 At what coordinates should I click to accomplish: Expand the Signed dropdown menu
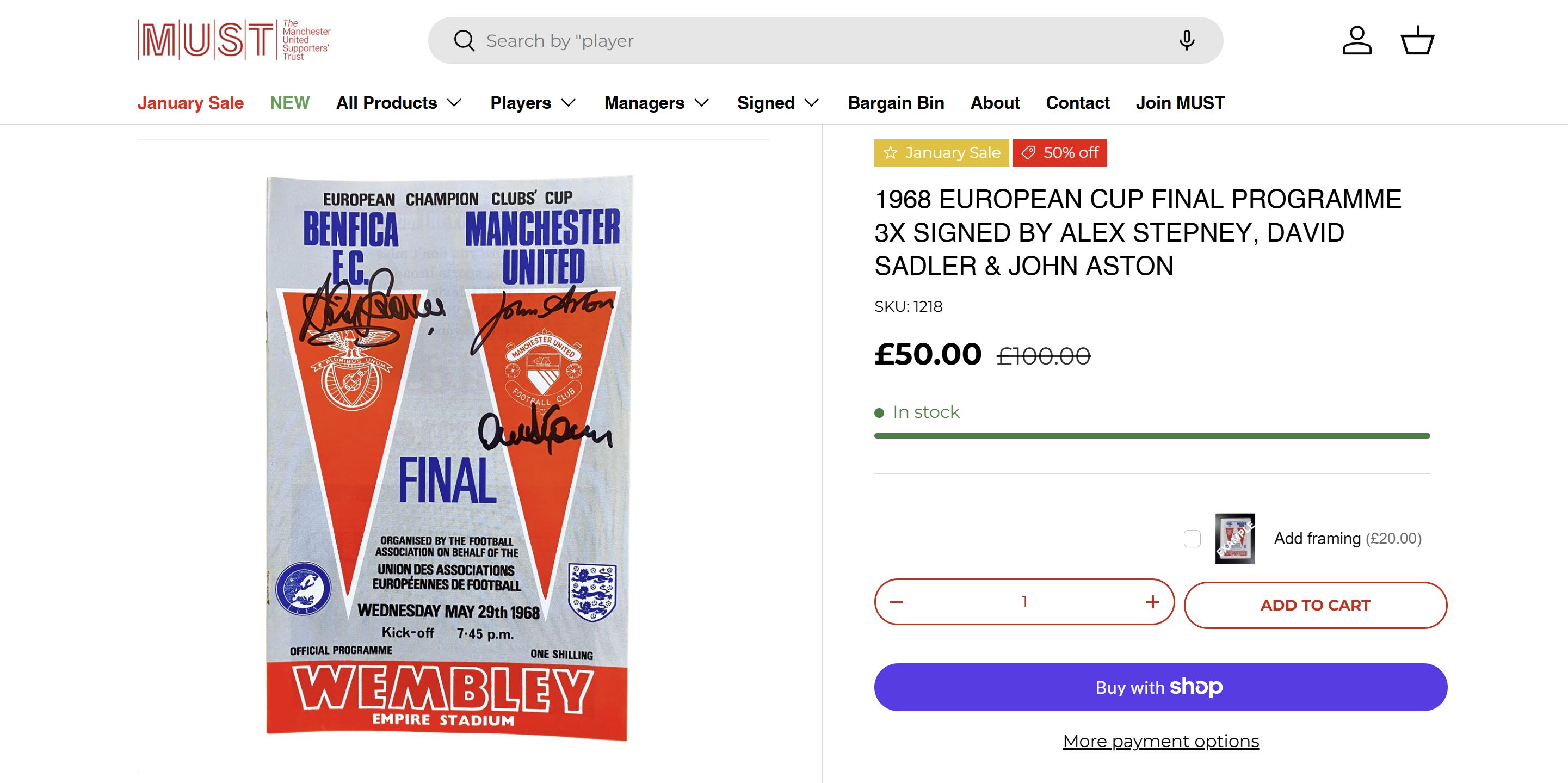click(x=777, y=103)
